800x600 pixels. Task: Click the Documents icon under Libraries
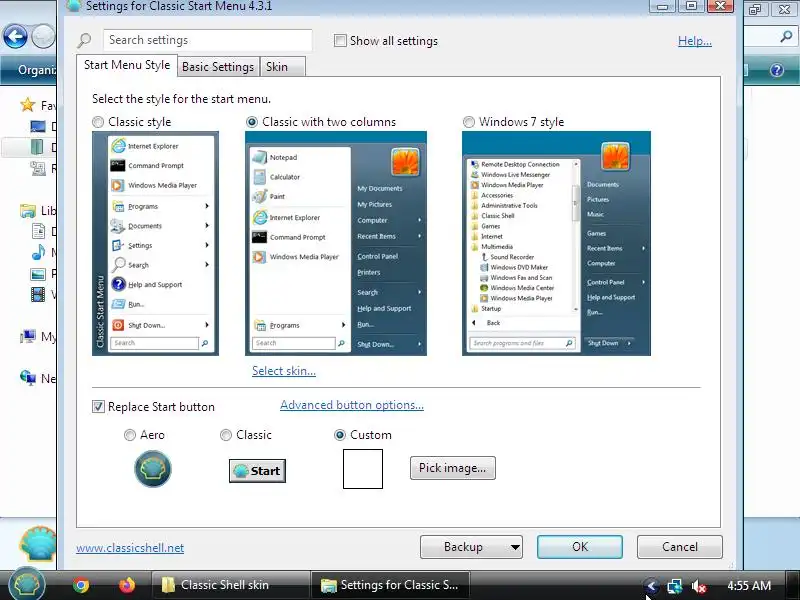38,231
